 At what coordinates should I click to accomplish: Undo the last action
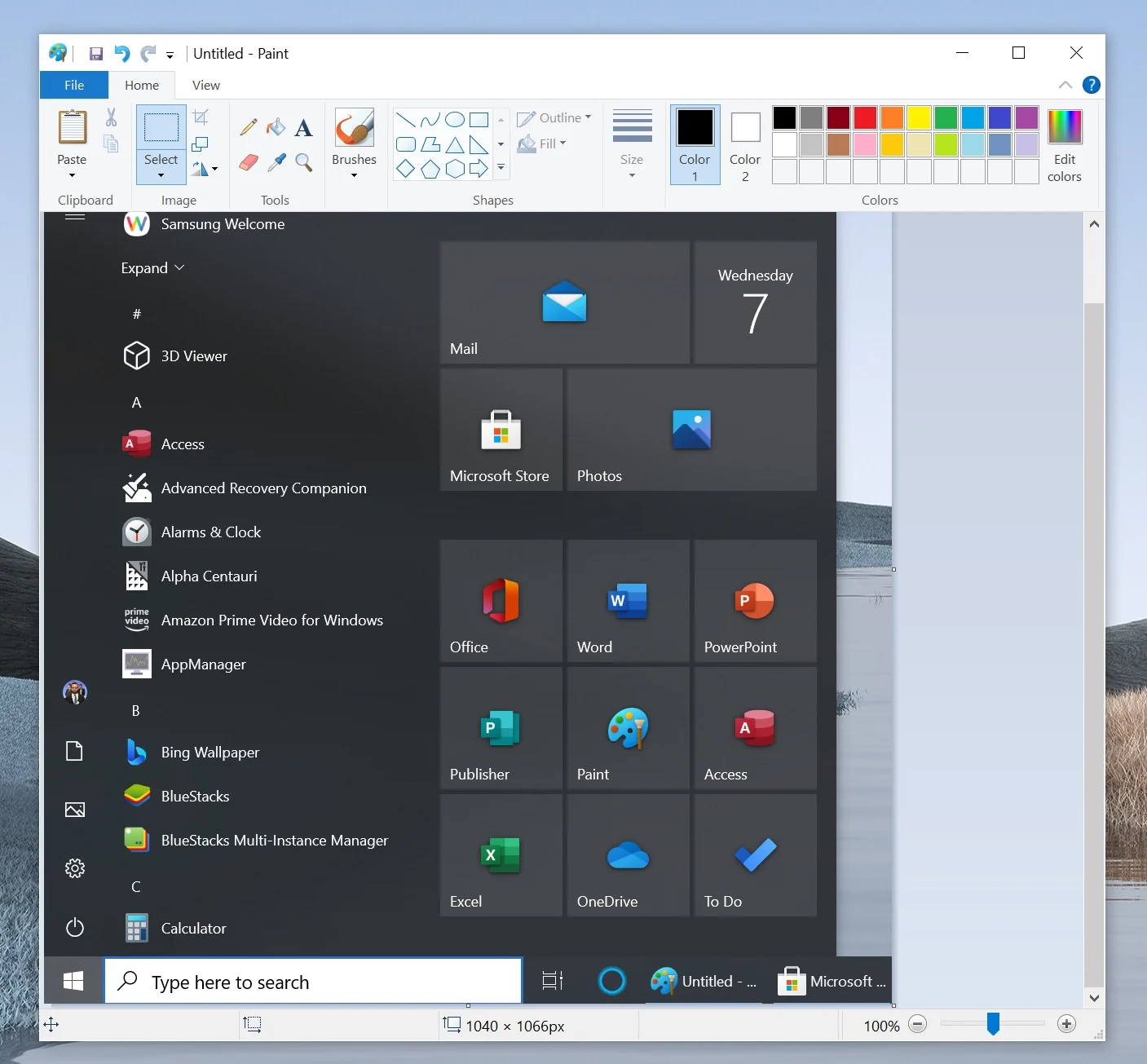122,54
